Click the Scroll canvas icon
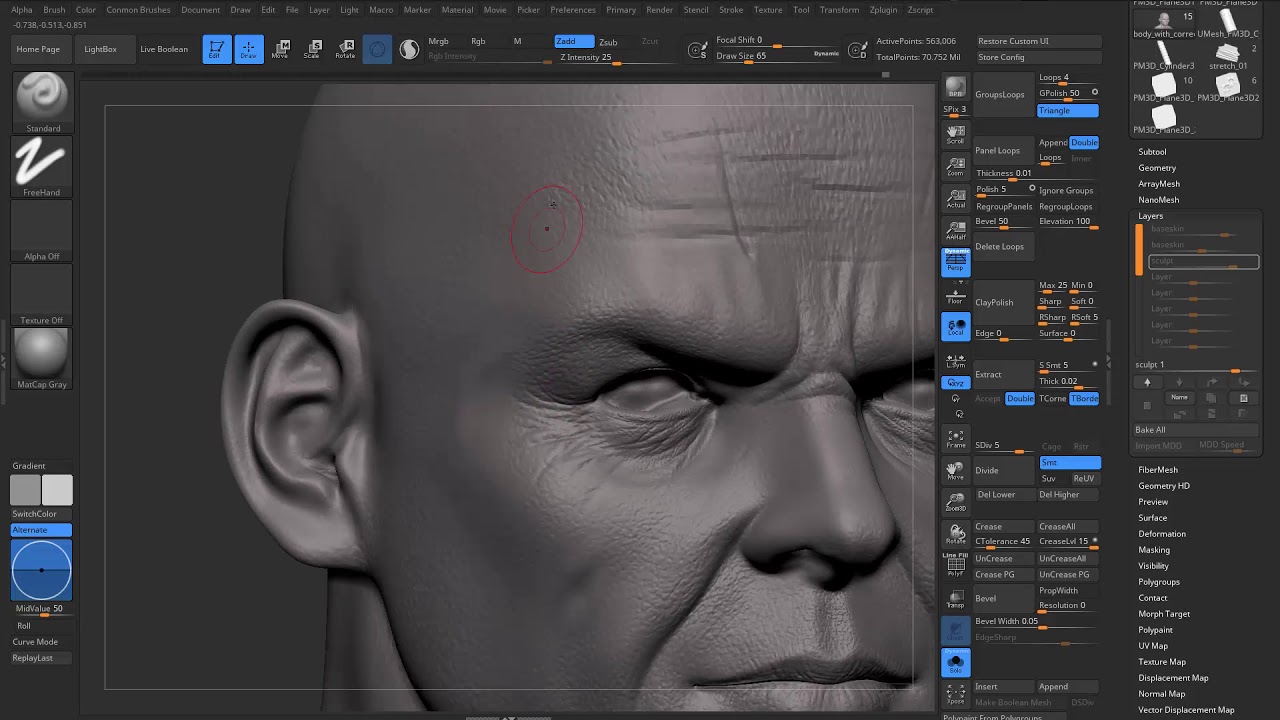The image size is (1280, 720). click(956, 134)
